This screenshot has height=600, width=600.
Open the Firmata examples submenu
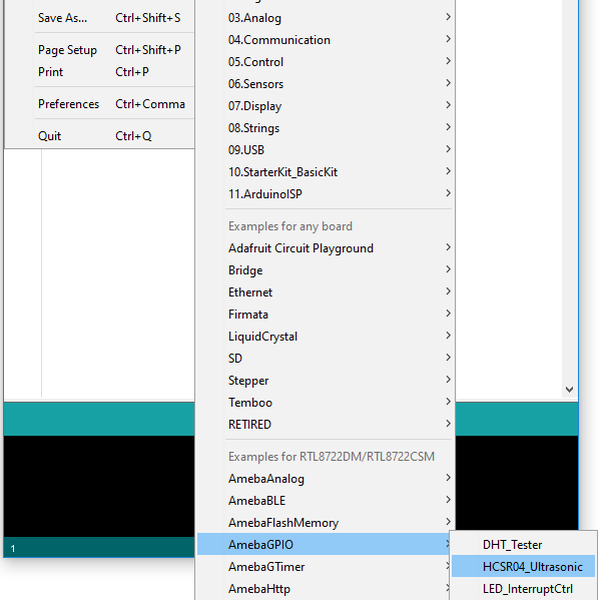(x=326, y=315)
